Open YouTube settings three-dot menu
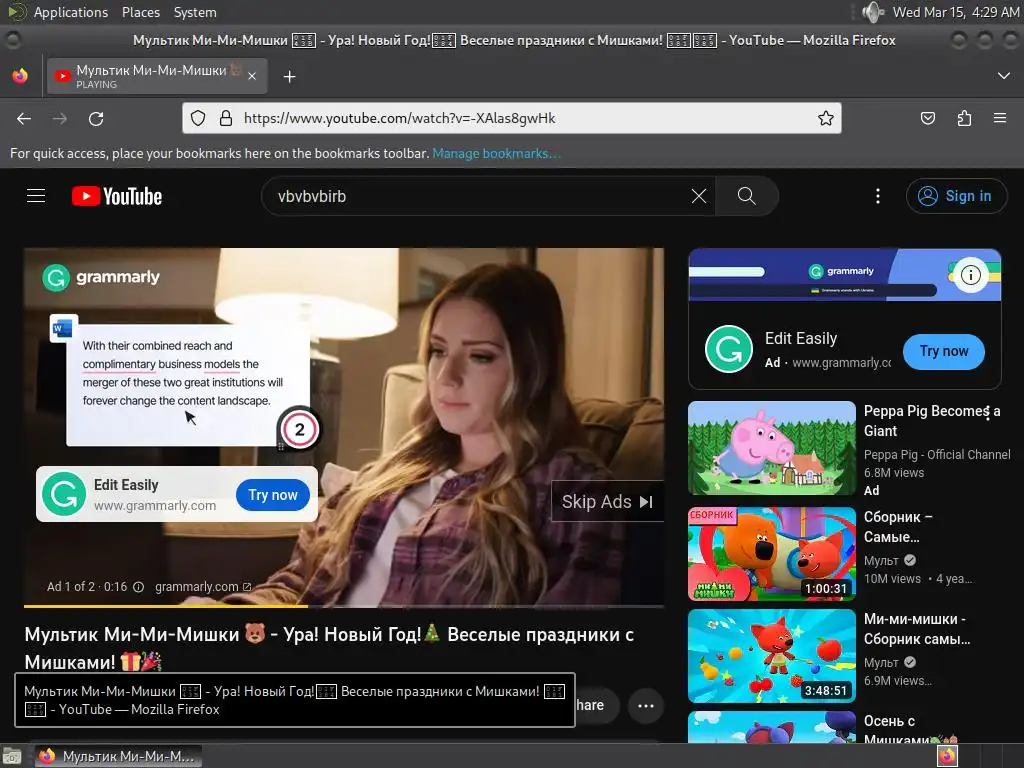Viewport: 1024px width, 768px height. point(878,196)
